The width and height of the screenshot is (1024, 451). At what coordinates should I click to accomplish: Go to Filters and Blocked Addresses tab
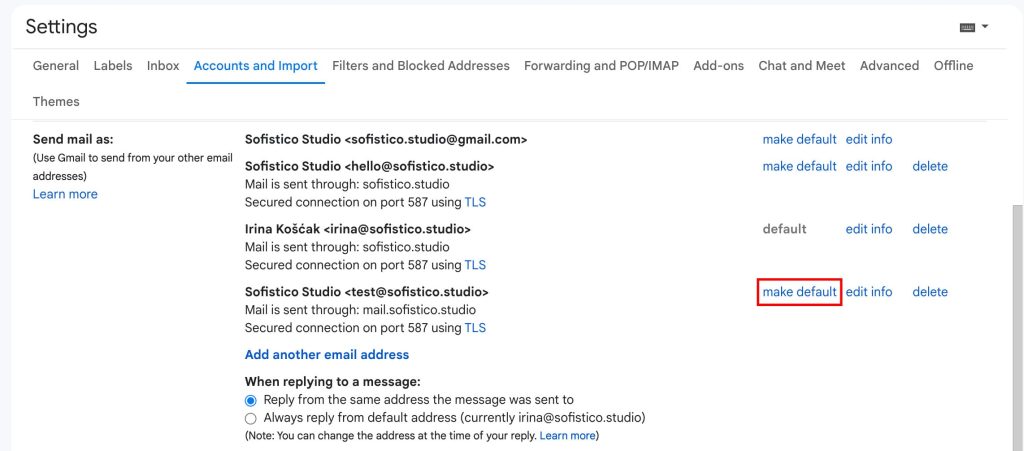tap(421, 66)
